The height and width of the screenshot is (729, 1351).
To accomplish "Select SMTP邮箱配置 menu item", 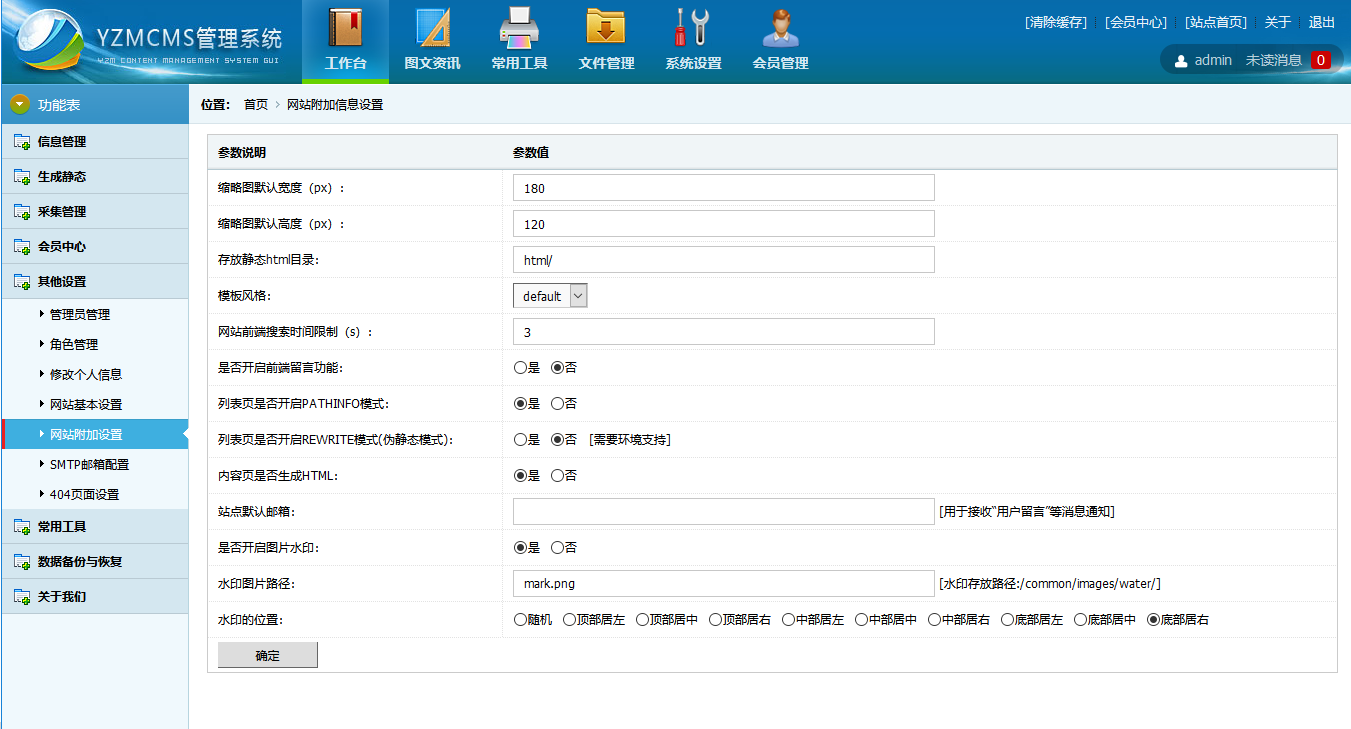I will point(89,465).
